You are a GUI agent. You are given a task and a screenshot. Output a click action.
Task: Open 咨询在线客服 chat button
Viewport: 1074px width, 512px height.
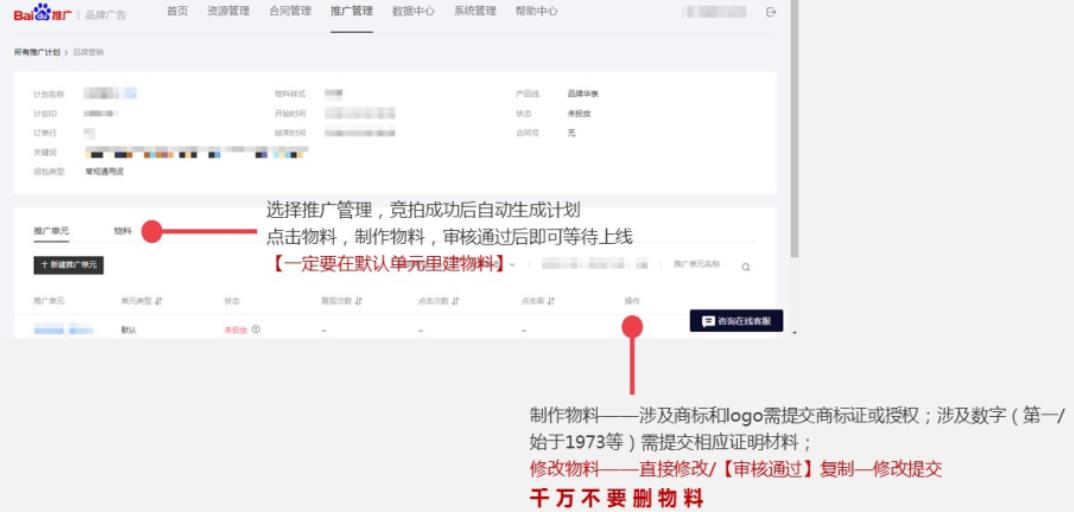point(736,321)
